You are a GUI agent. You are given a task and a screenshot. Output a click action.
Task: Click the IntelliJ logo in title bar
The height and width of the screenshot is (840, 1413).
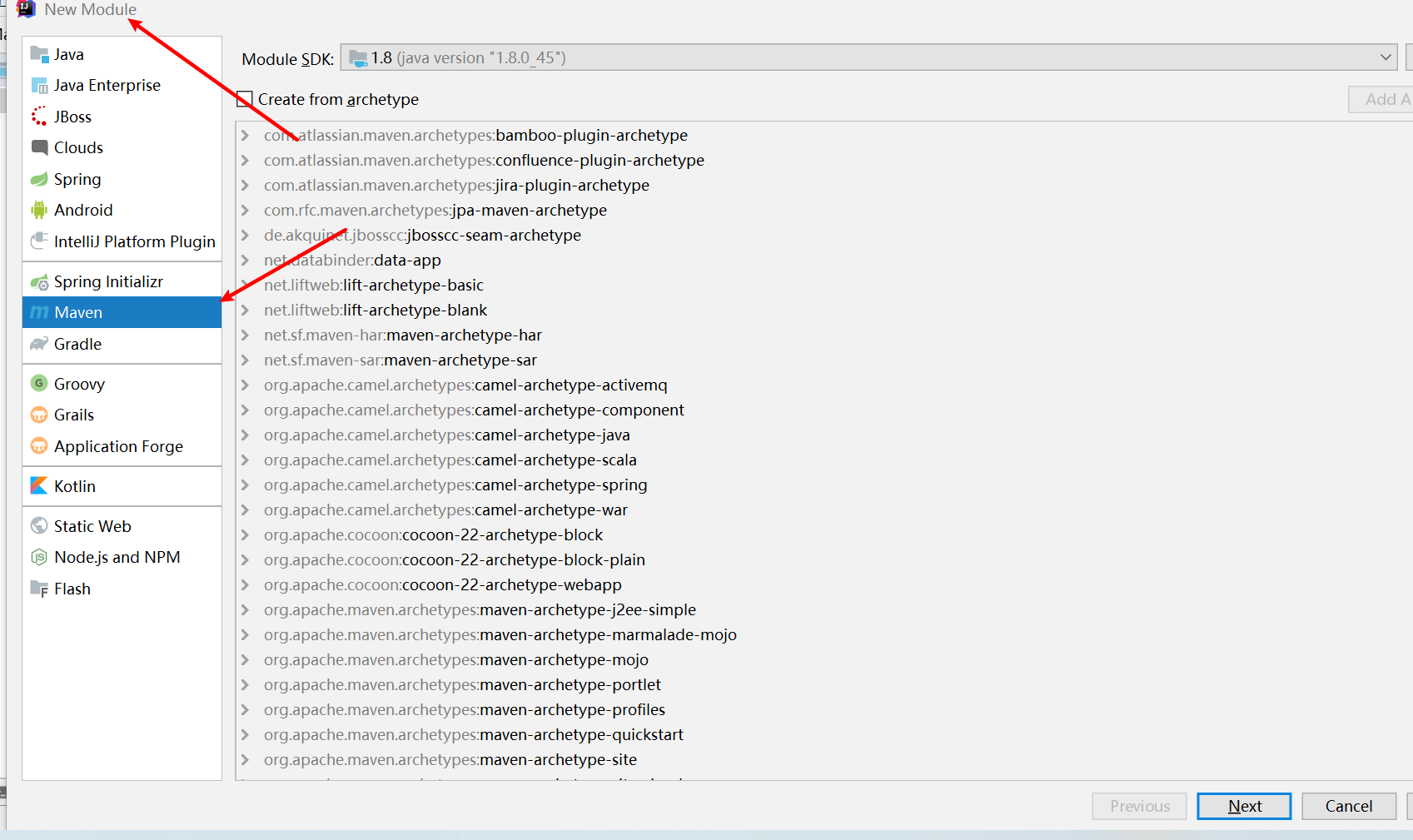click(26, 9)
